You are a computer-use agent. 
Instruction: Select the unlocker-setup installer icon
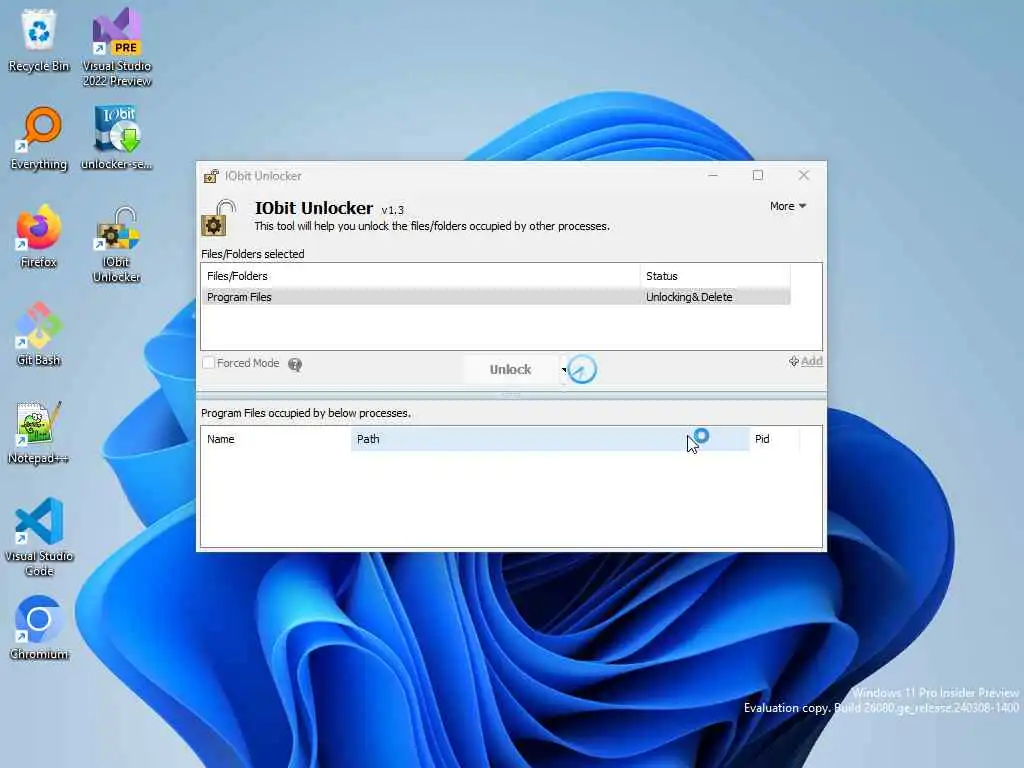click(116, 138)
